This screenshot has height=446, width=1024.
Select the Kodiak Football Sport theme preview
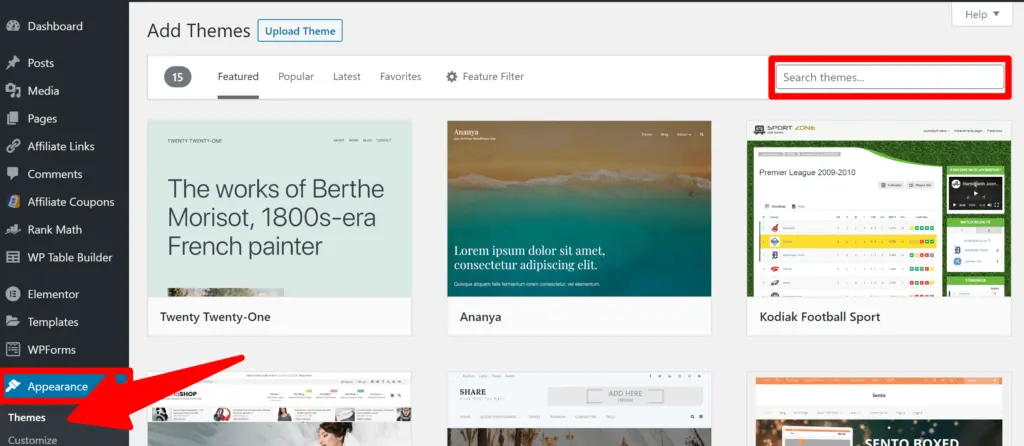pyautogui.click(x=878, y=209)
